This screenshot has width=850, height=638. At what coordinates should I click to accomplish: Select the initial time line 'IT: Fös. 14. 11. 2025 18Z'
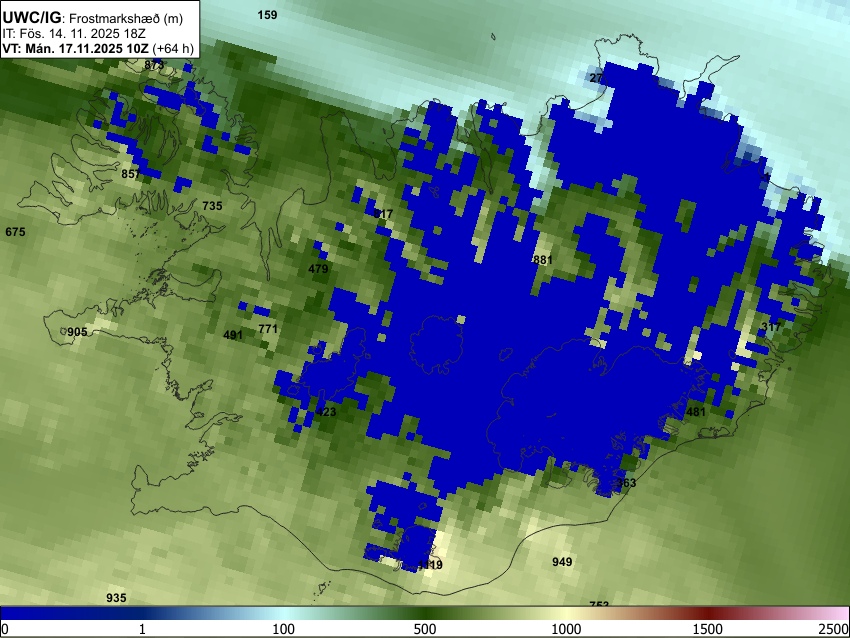click(74, 33)
